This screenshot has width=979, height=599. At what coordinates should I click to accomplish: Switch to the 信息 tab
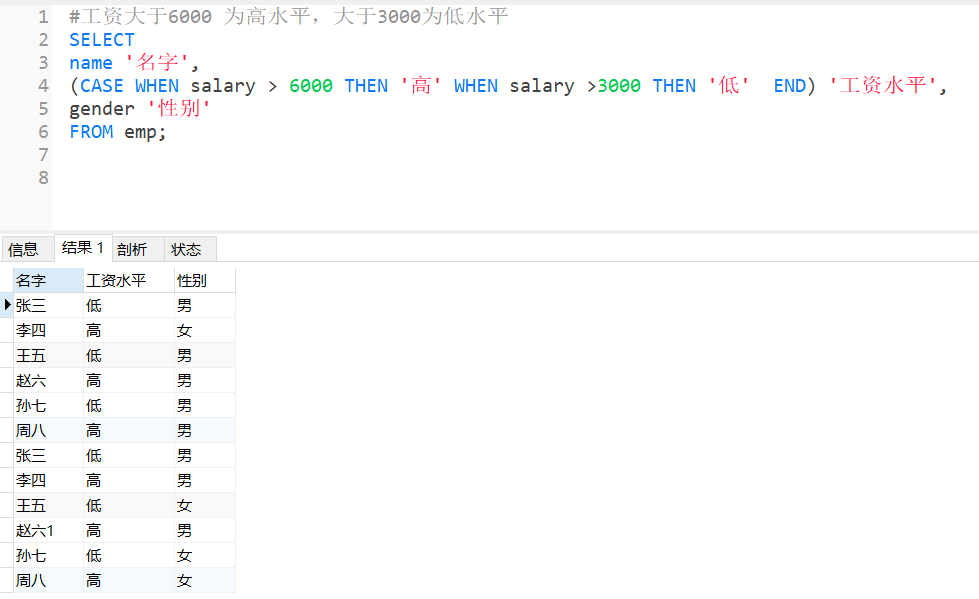24,249
